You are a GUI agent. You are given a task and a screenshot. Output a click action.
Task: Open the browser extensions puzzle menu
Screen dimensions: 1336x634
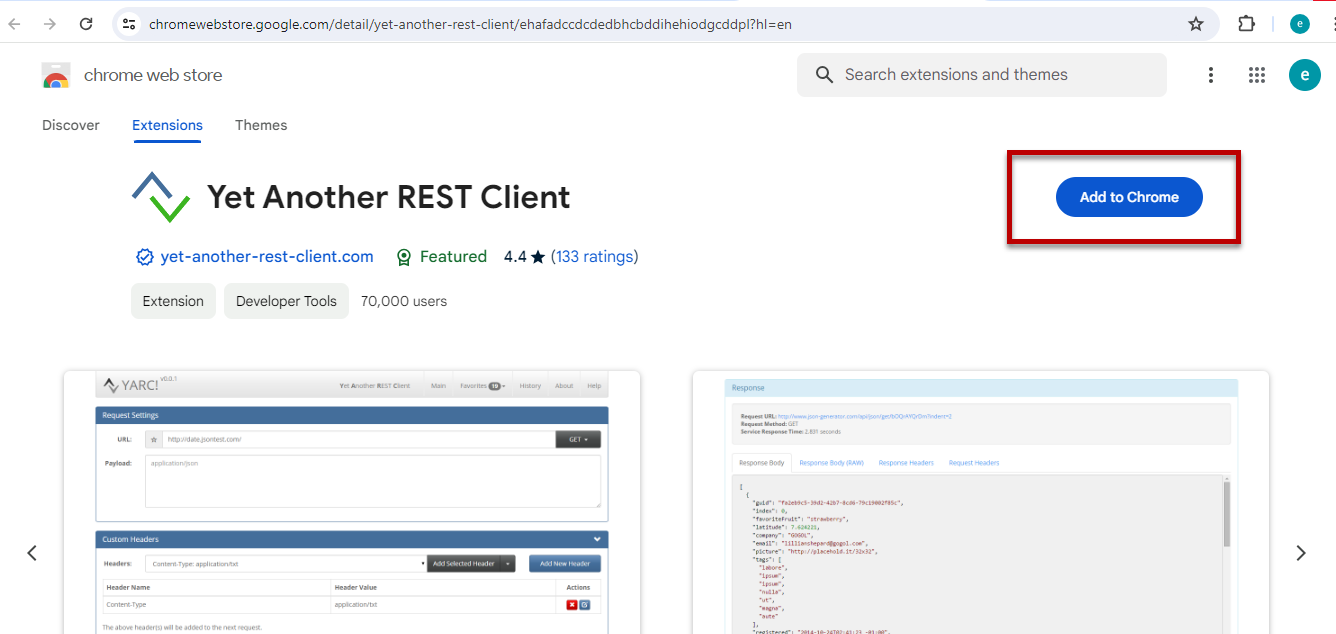pyautogui.click(x=1246, y=23)
